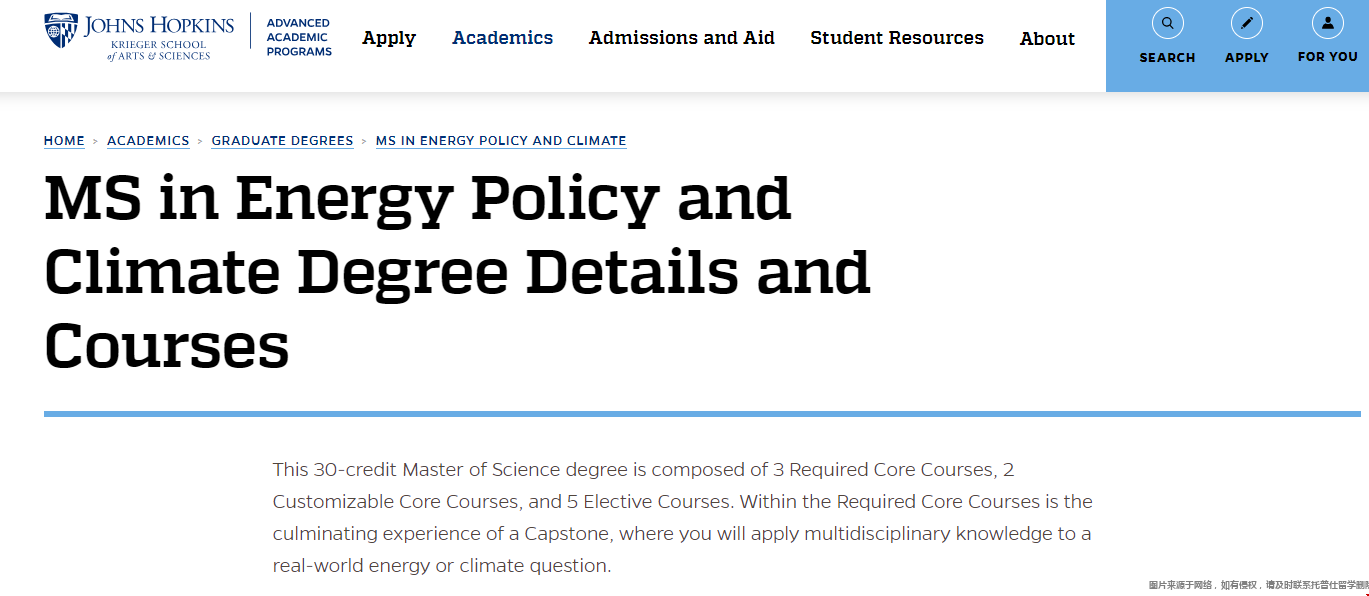Click the 30-credit degree description paragraph
This screenshot has height=596, width=1369.
682,517
